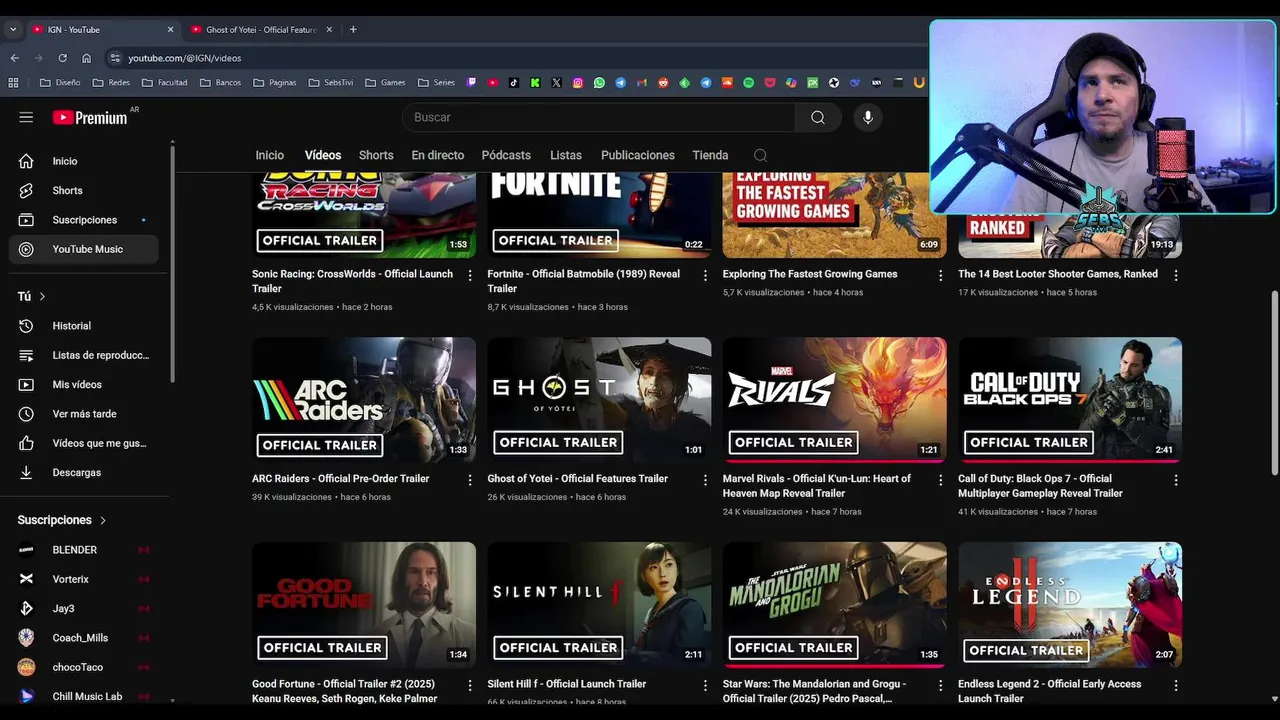Screen dimensions: 1280x720
Task: Go back in the browser
Action: tap(15, 58)
